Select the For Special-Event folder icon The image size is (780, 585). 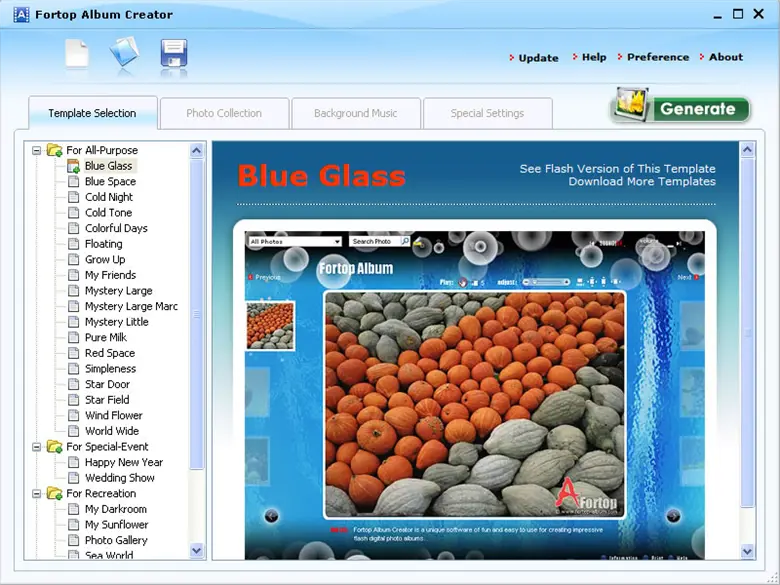click(x=54, y=446)
